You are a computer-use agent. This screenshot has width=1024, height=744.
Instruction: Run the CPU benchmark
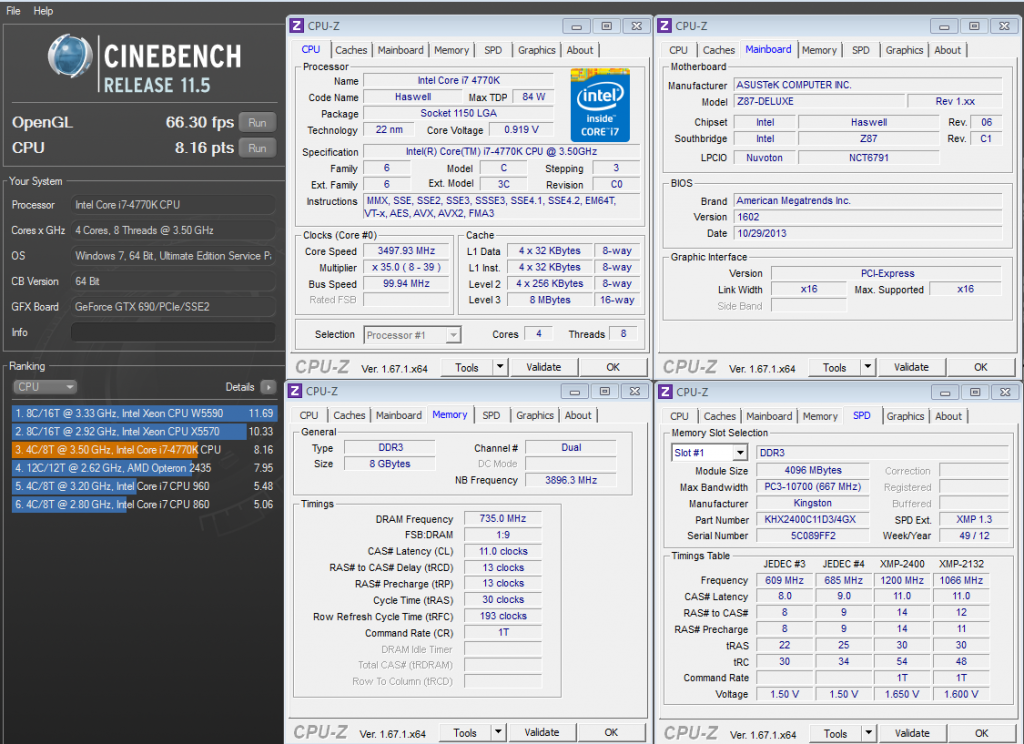[x=257, y=148]
